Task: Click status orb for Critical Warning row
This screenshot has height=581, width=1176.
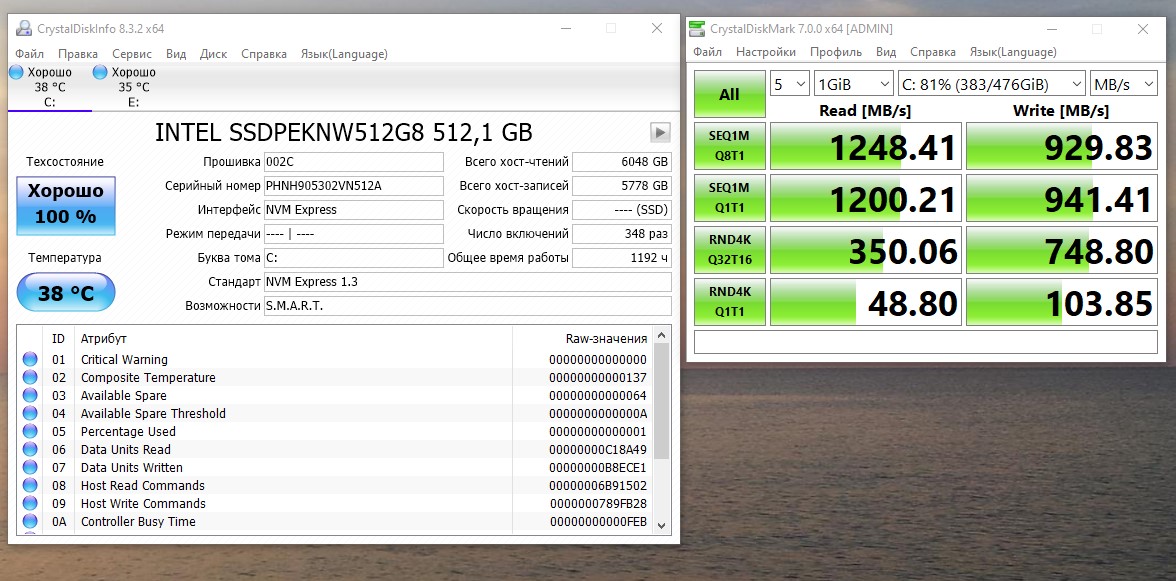Action: [x=30, y=360]
